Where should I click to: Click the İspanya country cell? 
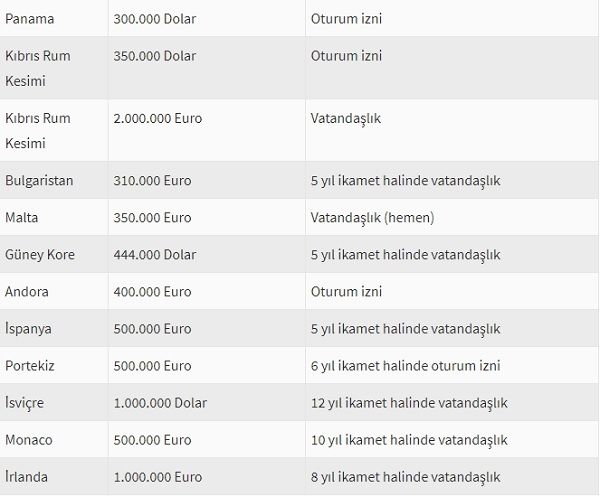[29, 329]
